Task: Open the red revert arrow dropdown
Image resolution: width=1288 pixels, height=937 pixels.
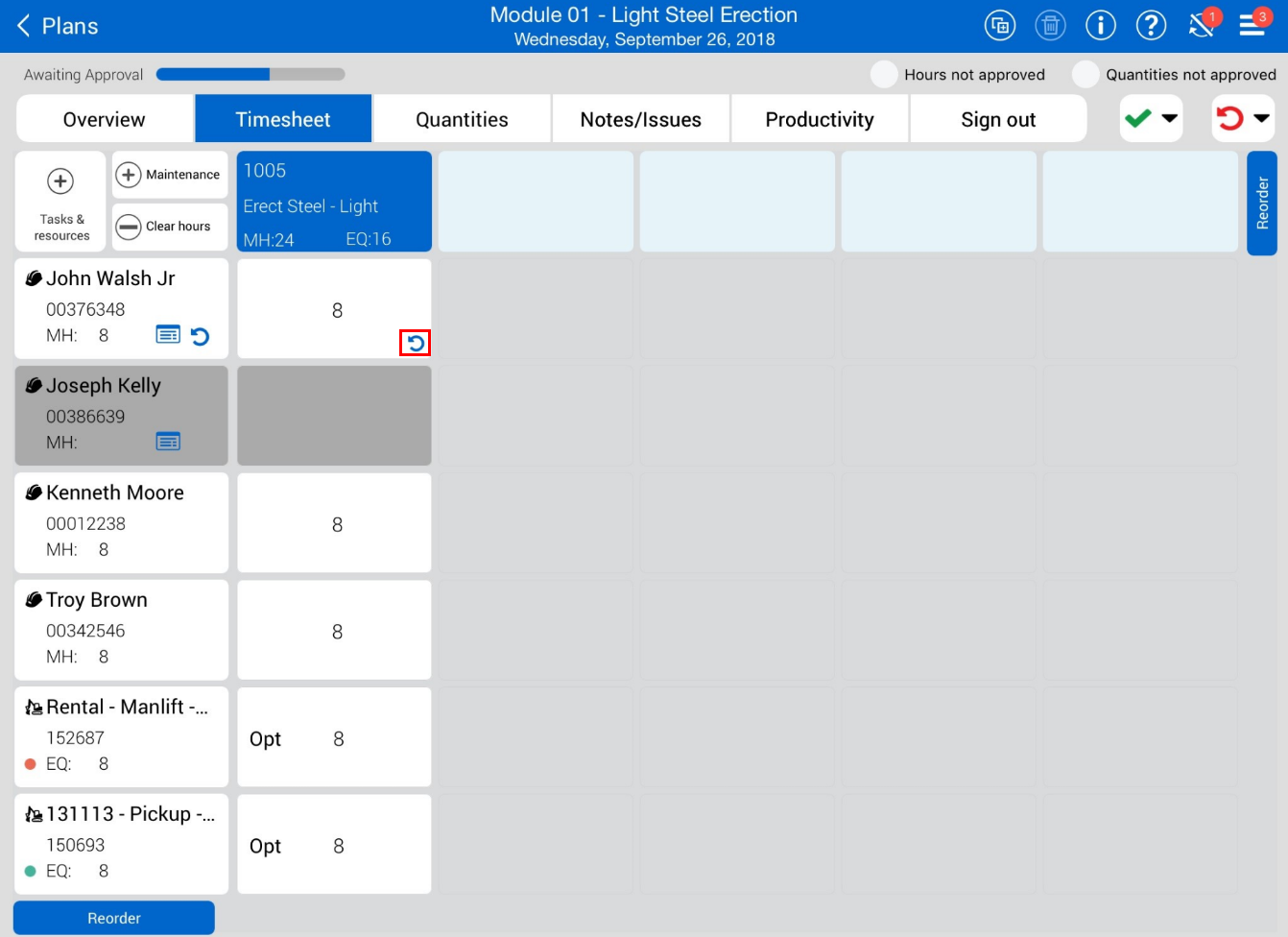Action: [1243, 119]
